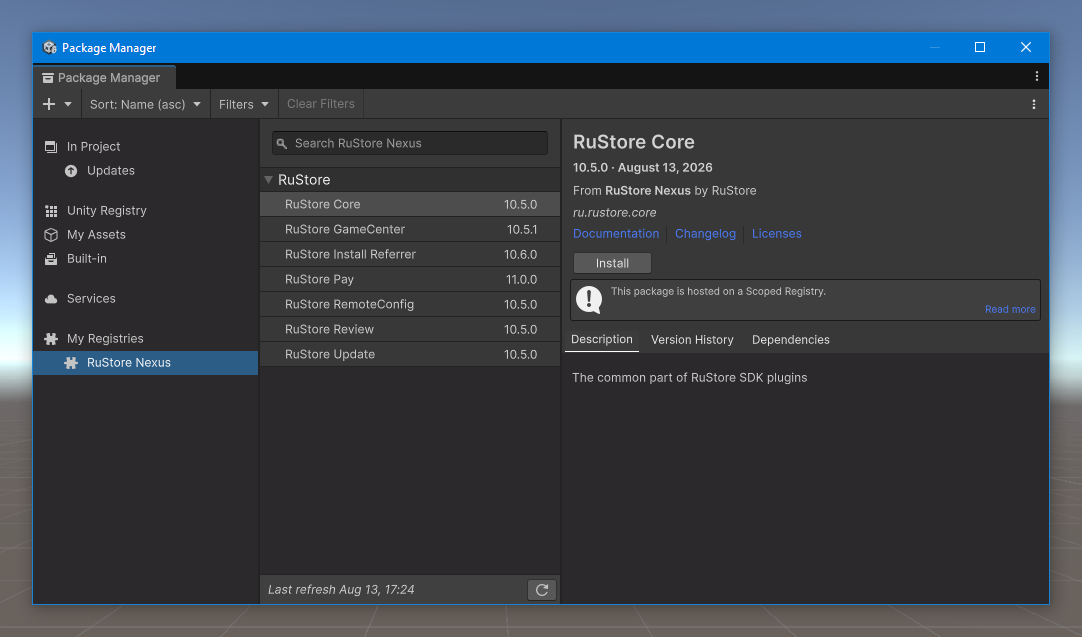Click the plus add-package icon
1082x637 pixels.
coord(49,104)
